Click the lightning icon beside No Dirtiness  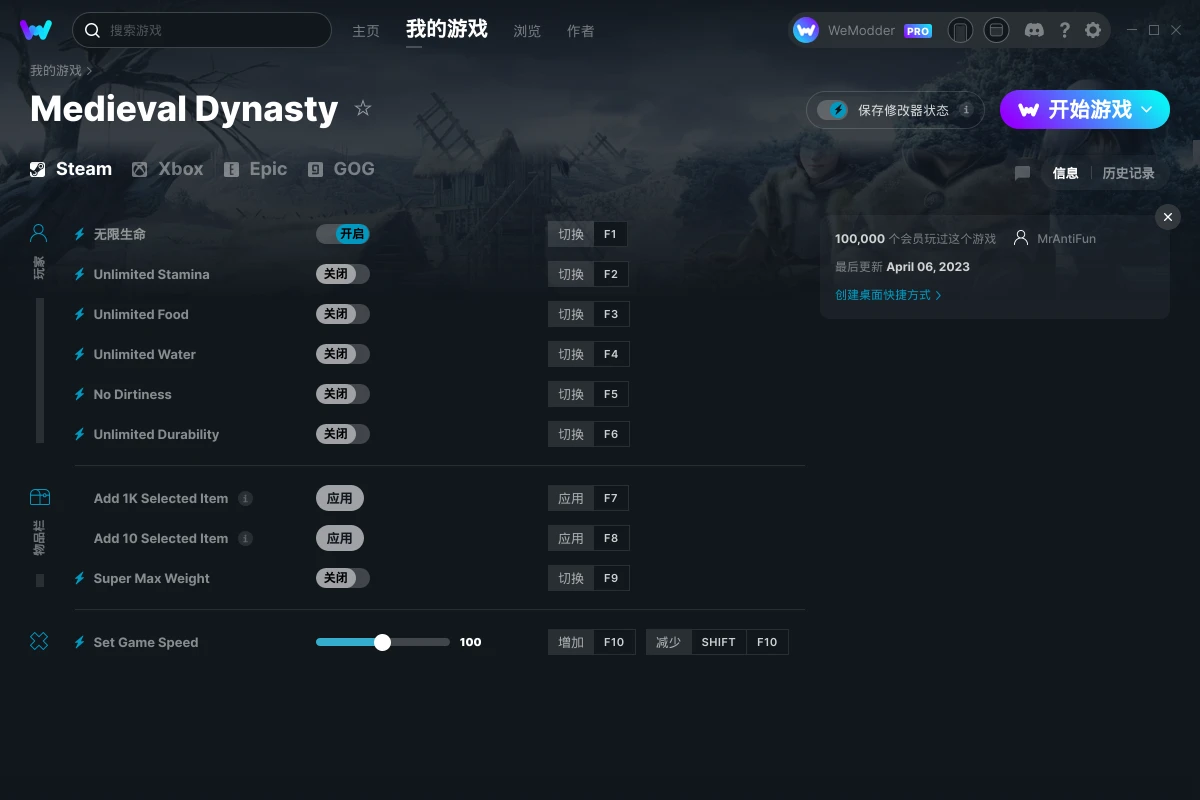tap(80, 394)
